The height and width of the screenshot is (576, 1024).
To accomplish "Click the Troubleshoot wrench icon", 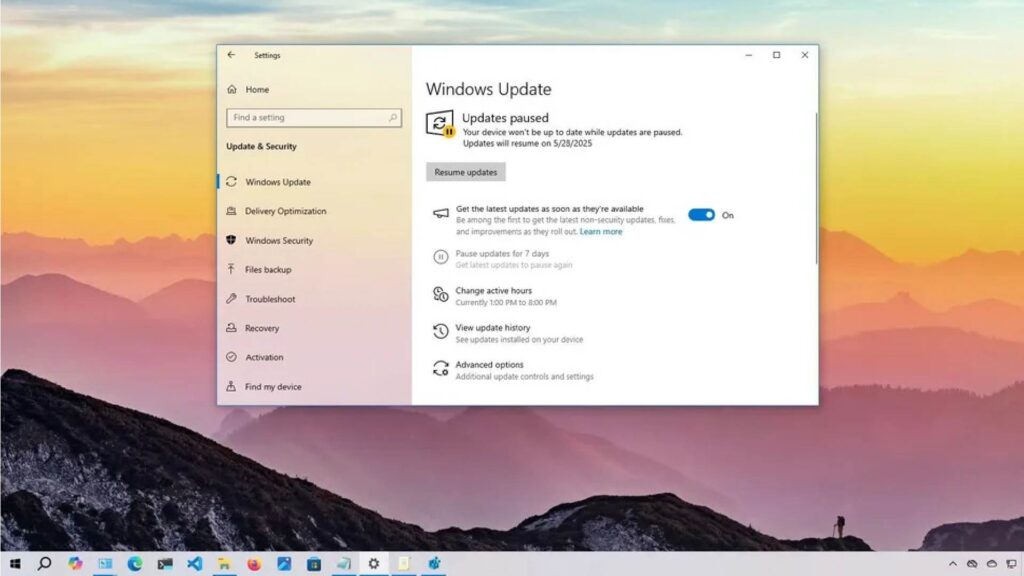I will (x=231, y=299).
